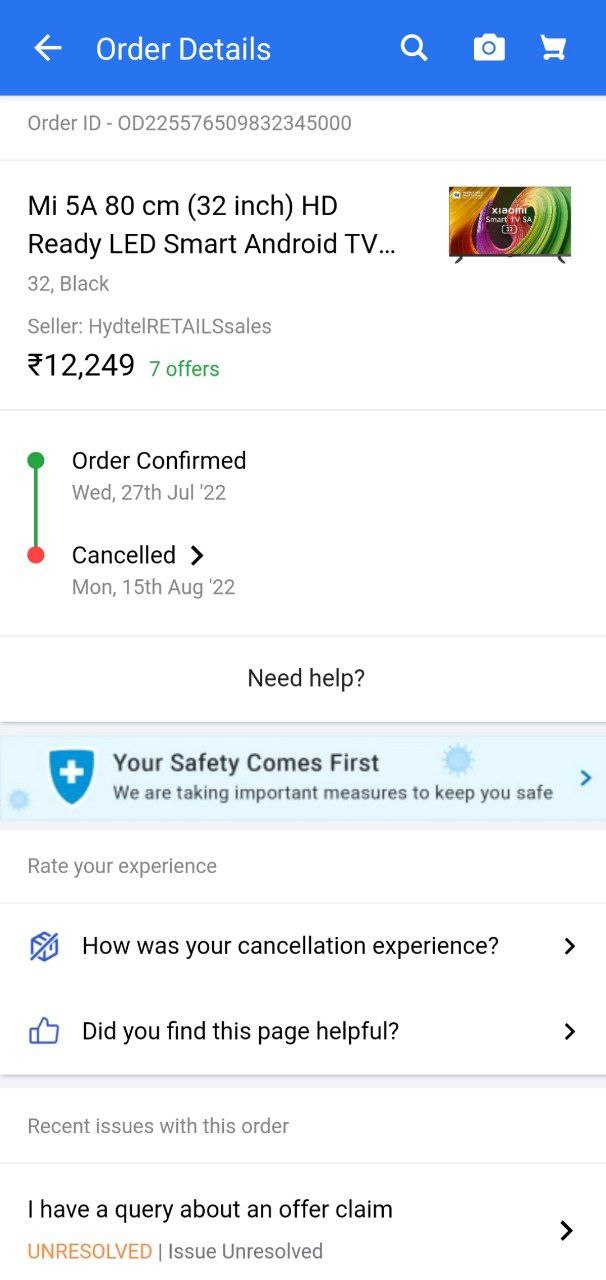Viewport: 606px width, 1280px height.
Task: Tap the Need help? button
Action: click(x=306, y=678)
